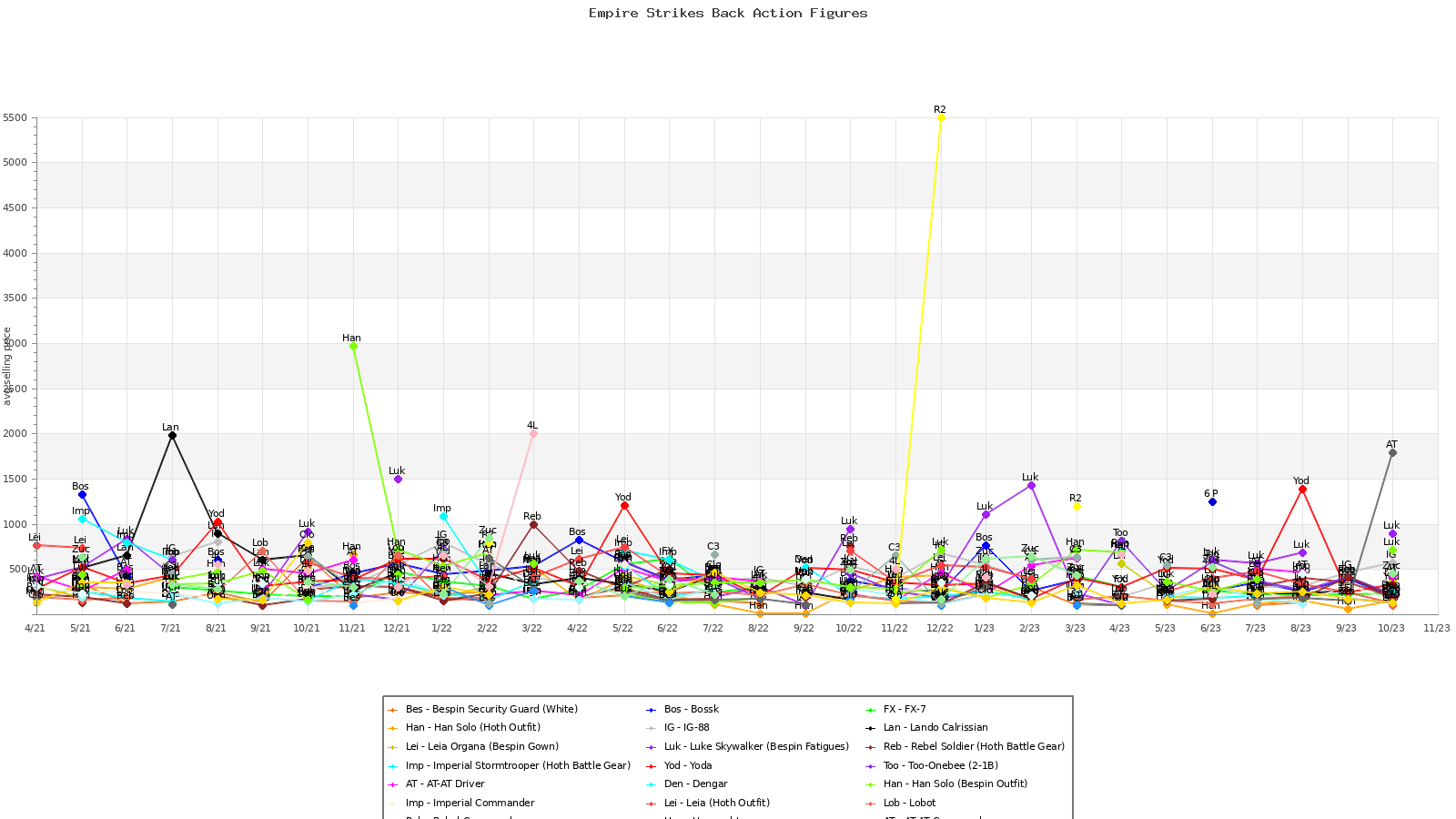Click the 12/22 x-axis label
The width and height of the screenshot is (1456, 819).
pos(938,628)
